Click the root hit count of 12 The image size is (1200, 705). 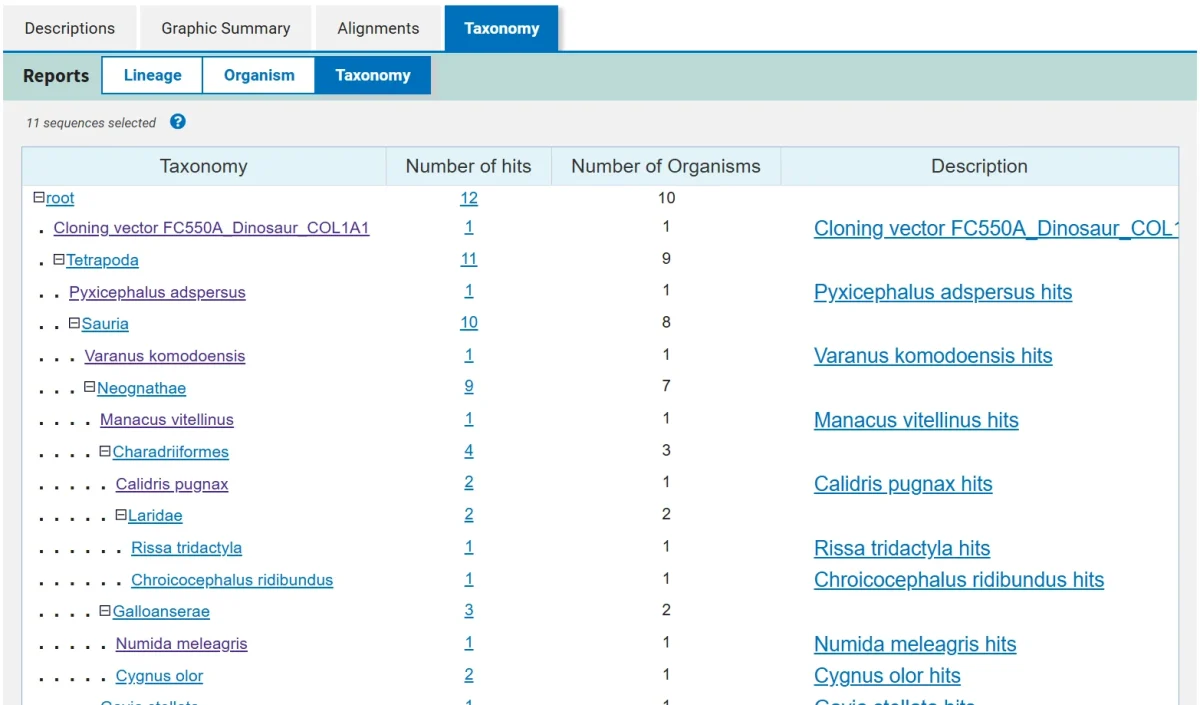click(468, 198)
